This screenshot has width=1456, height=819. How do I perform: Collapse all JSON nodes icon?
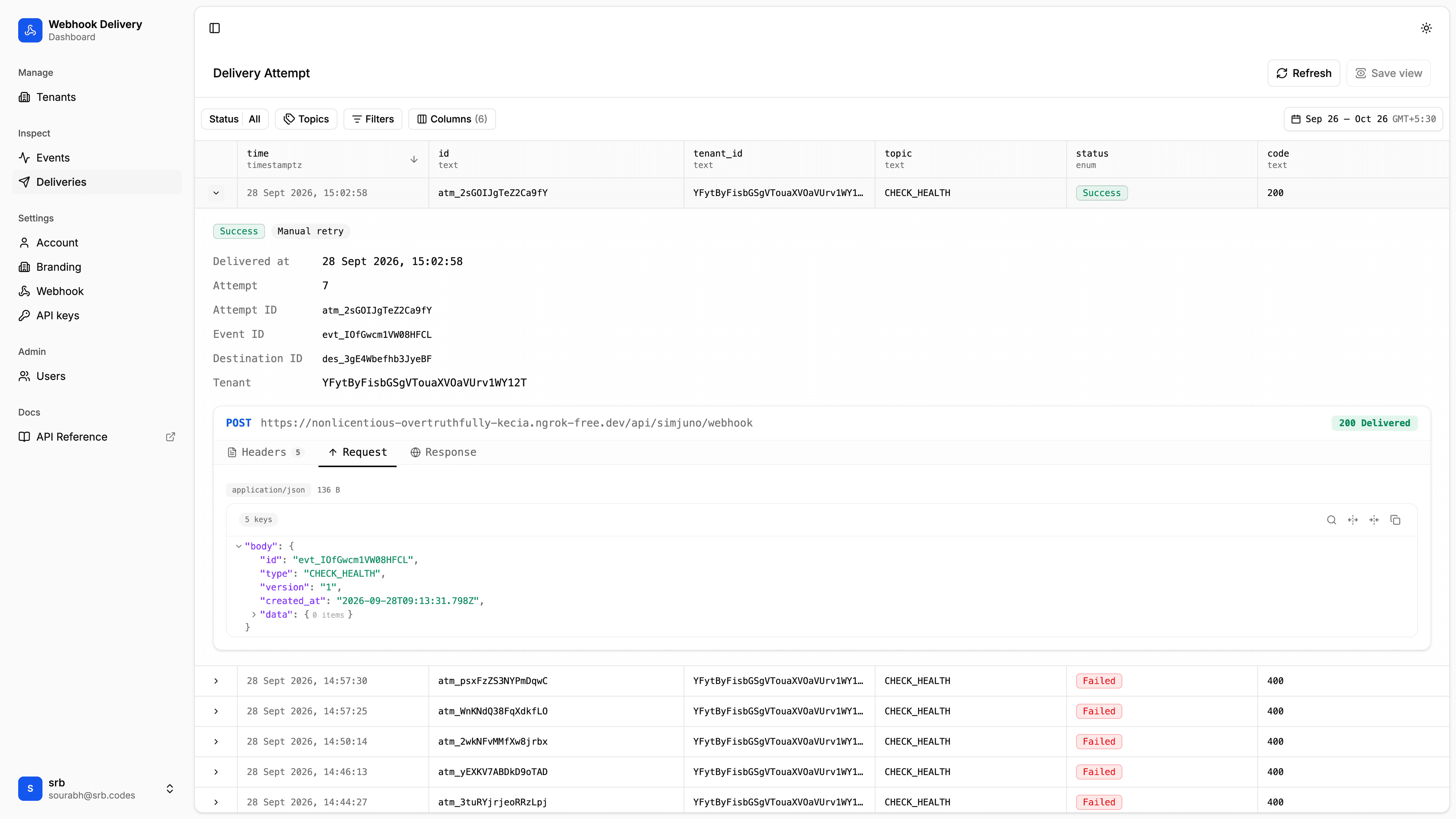click(1374, 520)
